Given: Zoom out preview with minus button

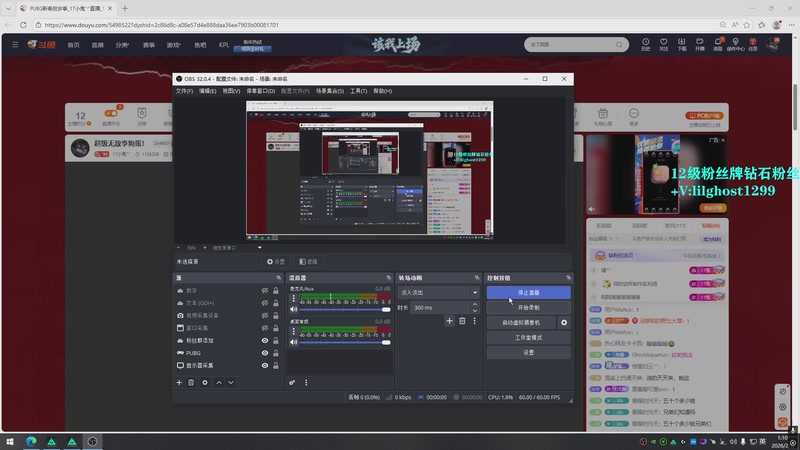Looking at the screenshot, I should pos(179,248).
